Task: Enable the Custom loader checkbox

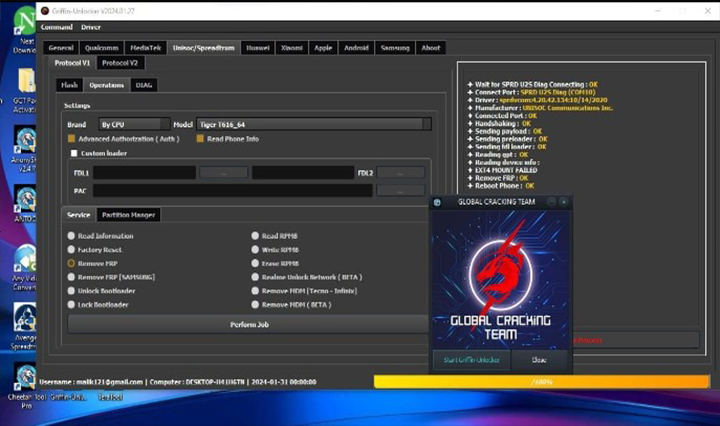Action: (74, 153)
